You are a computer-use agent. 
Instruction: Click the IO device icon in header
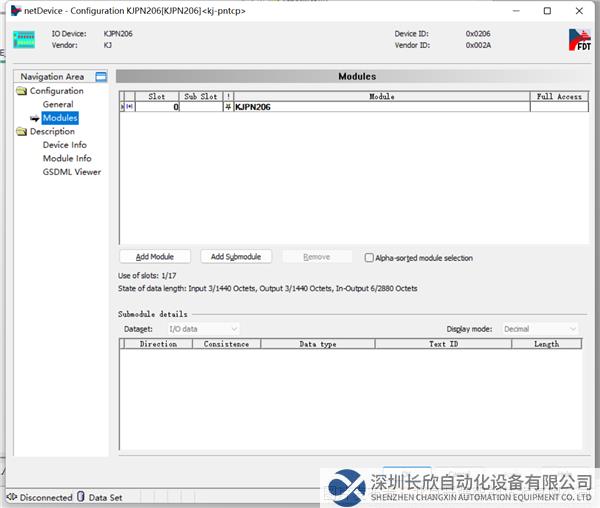tap(23, 40)
